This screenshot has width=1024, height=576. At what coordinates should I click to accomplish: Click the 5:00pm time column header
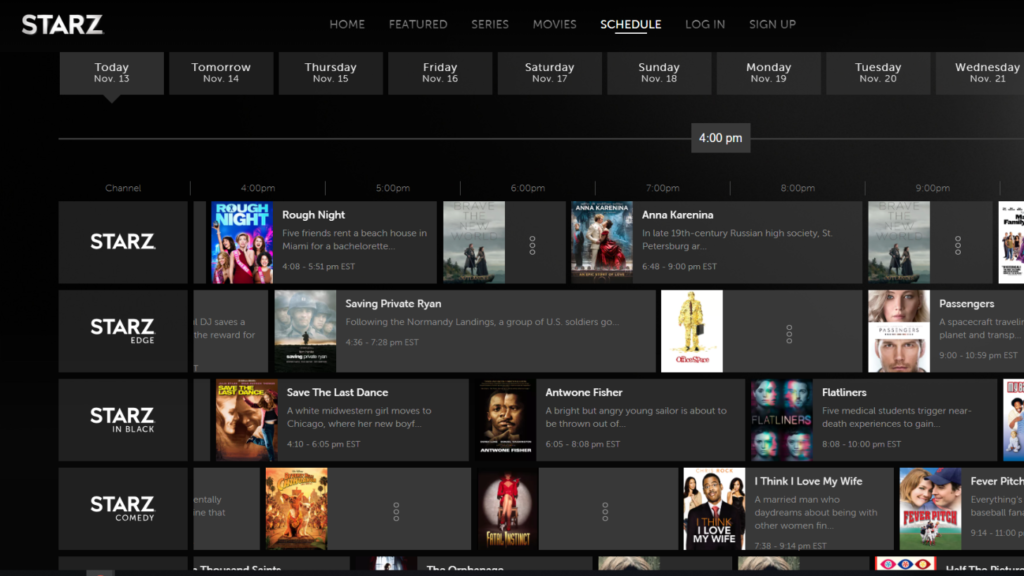coord(392,188)
